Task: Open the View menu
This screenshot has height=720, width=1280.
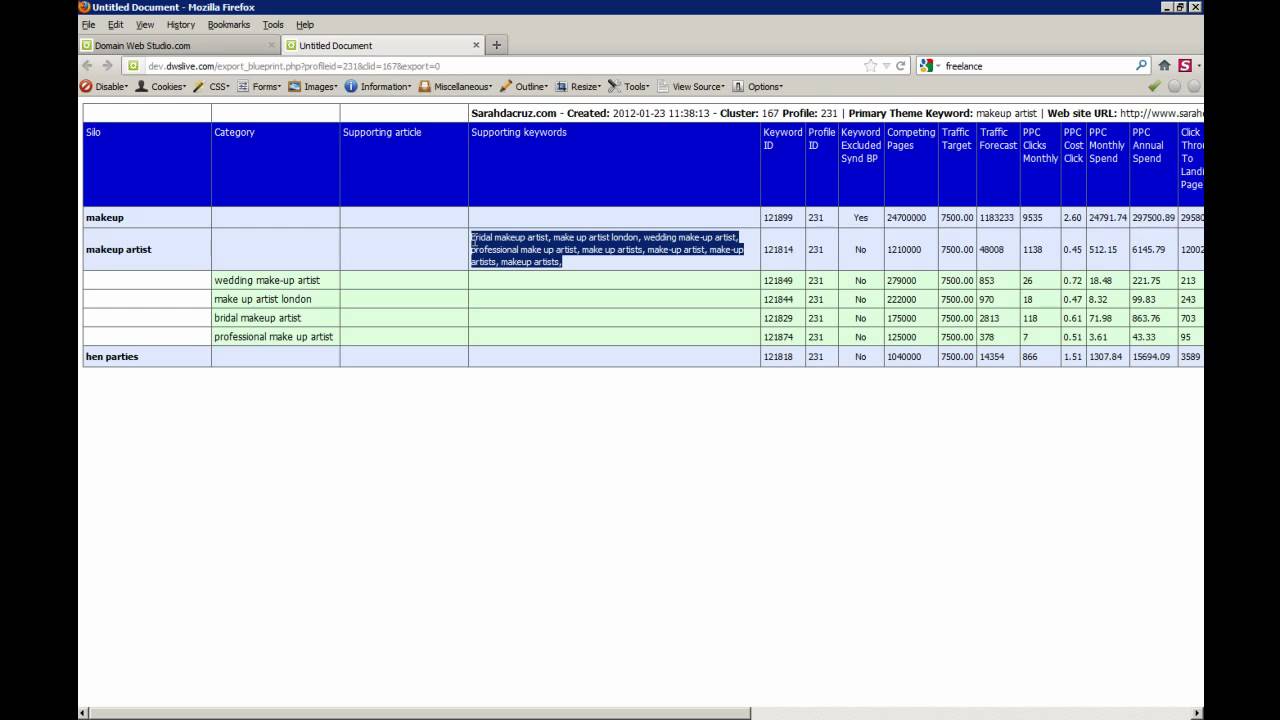Action: point(145,25)
